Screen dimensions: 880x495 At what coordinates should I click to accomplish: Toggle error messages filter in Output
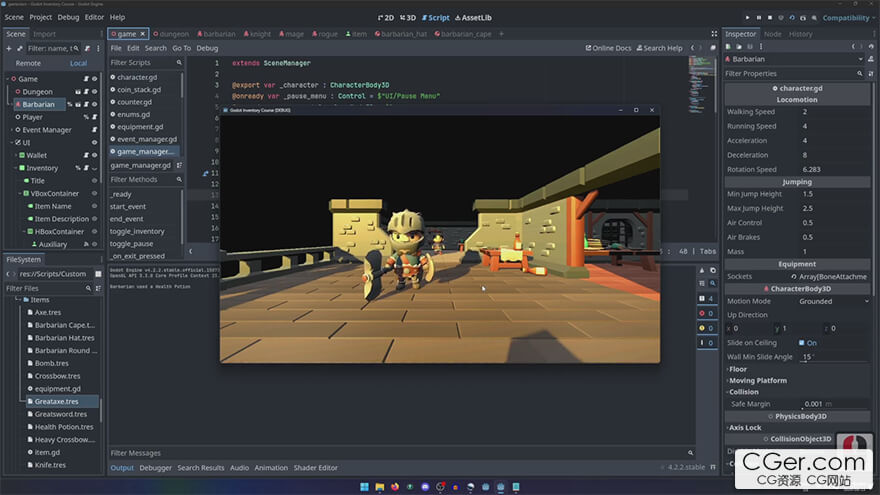click(x=707, y=313)
